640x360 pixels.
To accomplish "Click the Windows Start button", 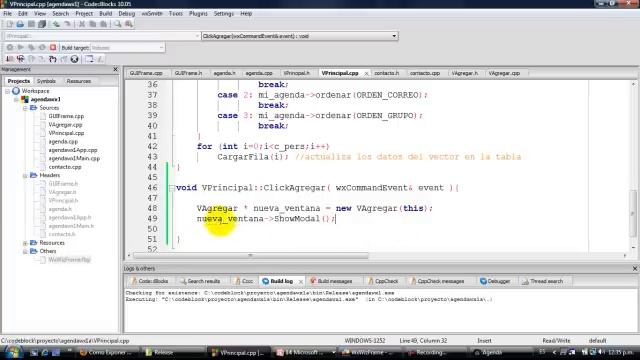I will click(x=13, y=352).
